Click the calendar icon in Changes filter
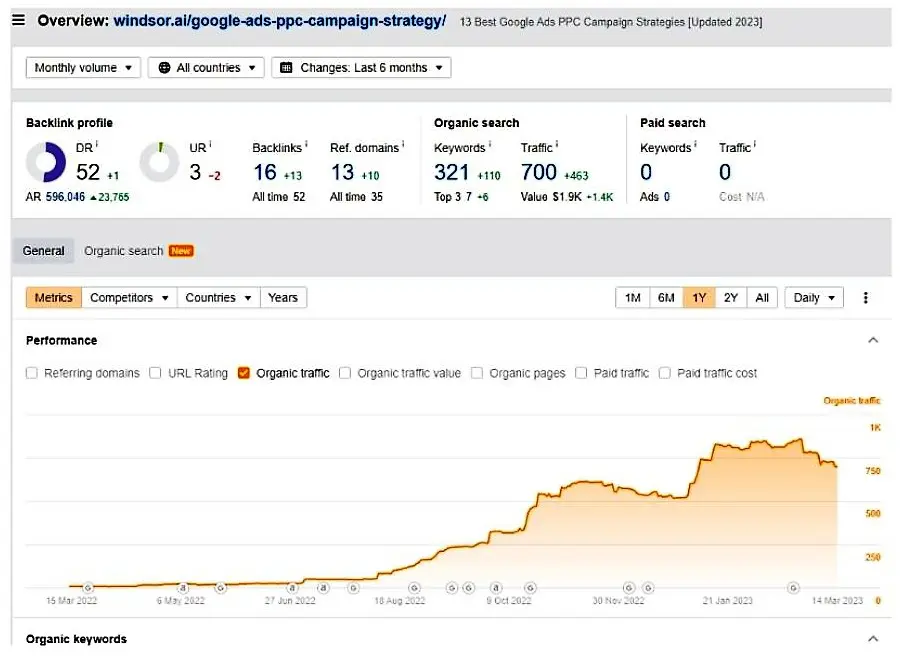The image size is (911, 657). pos(286,68)
